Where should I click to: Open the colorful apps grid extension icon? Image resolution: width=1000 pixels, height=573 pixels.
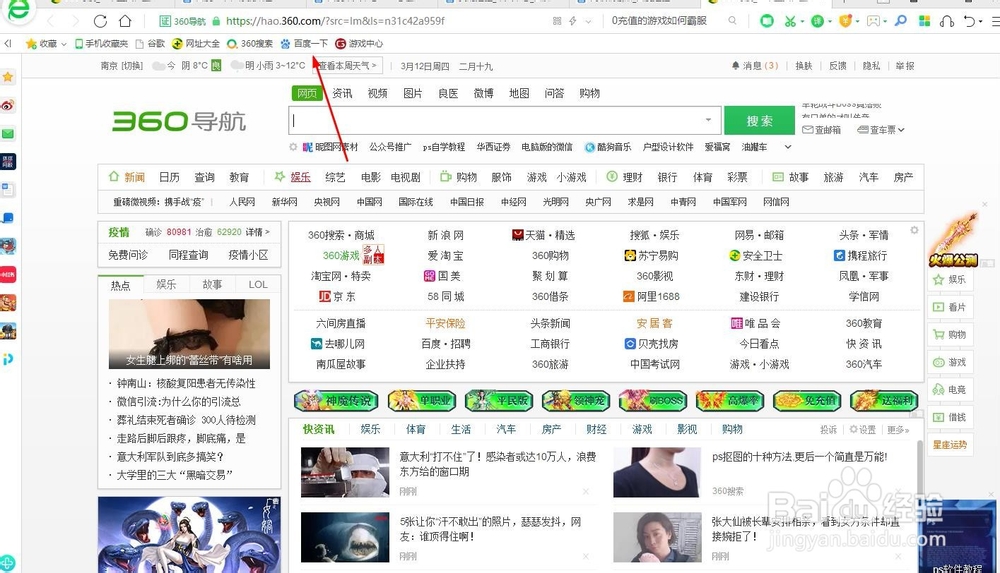coord(924,21)
